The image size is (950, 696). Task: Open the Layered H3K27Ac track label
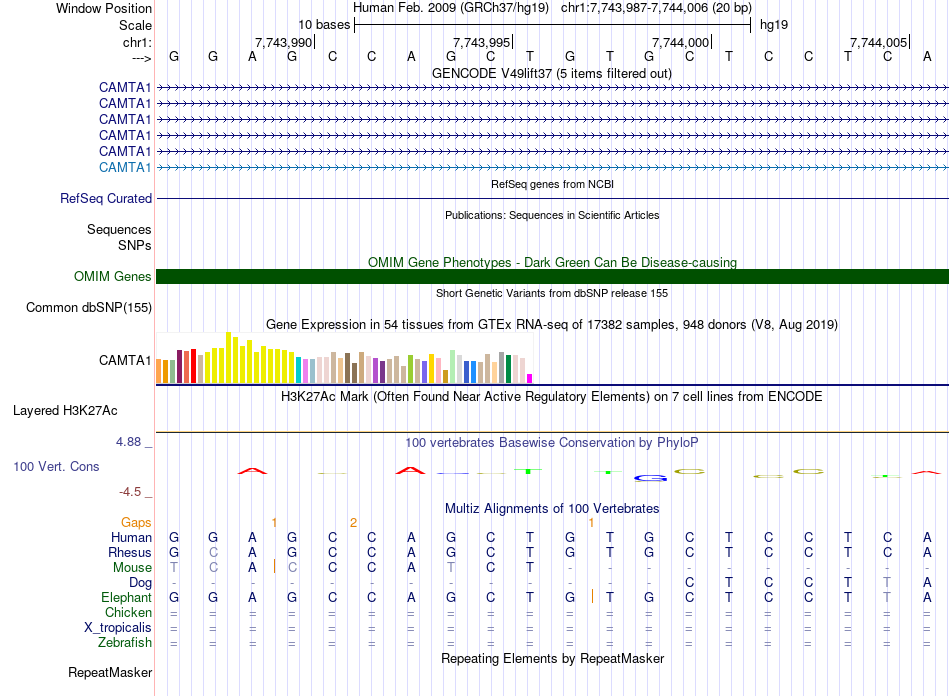(x=65, y=410)
